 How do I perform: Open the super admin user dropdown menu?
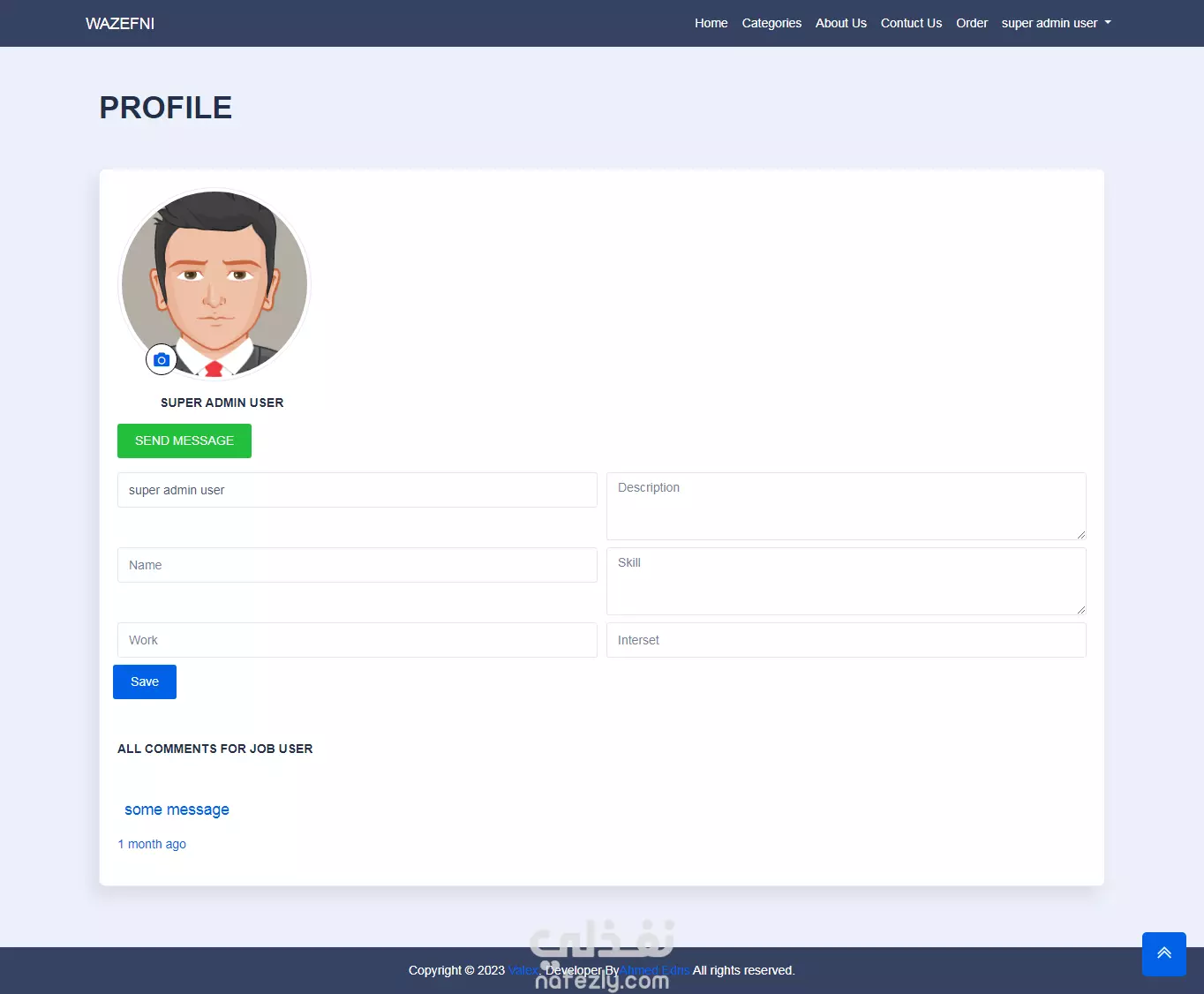pyautogui.click(x=1056, y=23)
